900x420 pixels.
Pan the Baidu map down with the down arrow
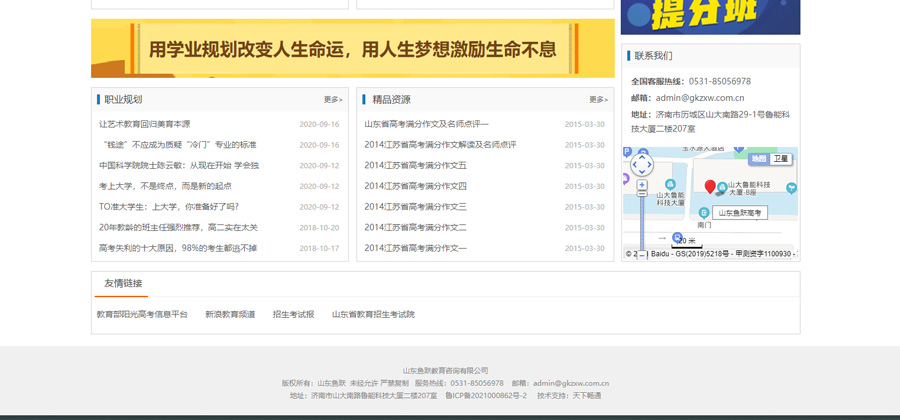tap(642, 172)
